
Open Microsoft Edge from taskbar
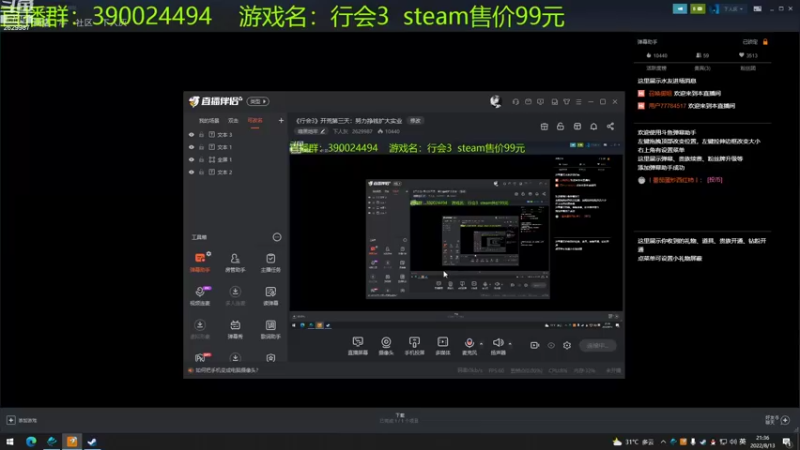point(31,442)
